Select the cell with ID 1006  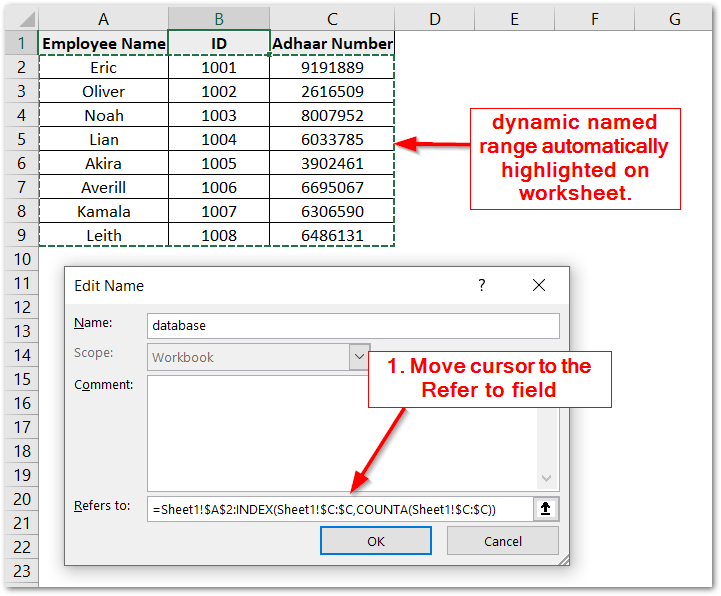tap(219, 187)
